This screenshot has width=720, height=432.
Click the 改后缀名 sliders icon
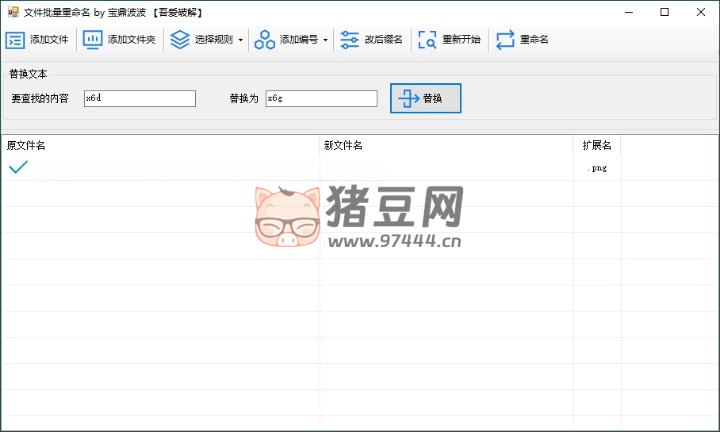tap(349, 39)
